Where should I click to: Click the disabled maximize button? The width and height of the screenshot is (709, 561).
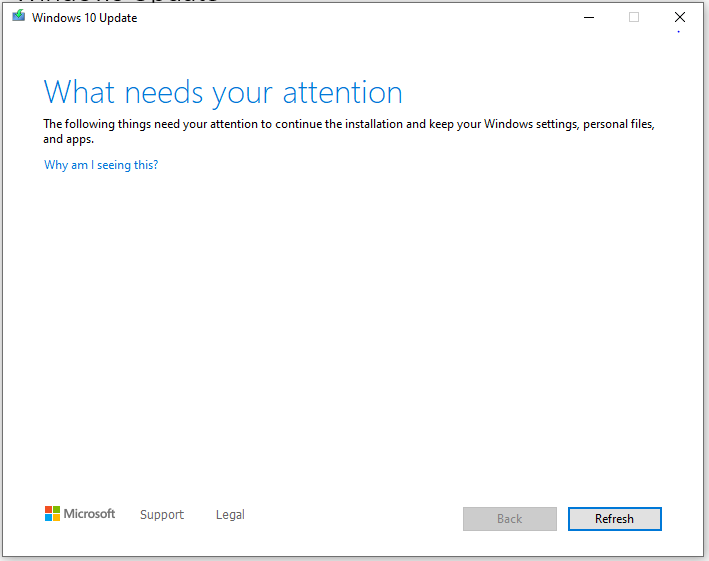tap(634, 17)
